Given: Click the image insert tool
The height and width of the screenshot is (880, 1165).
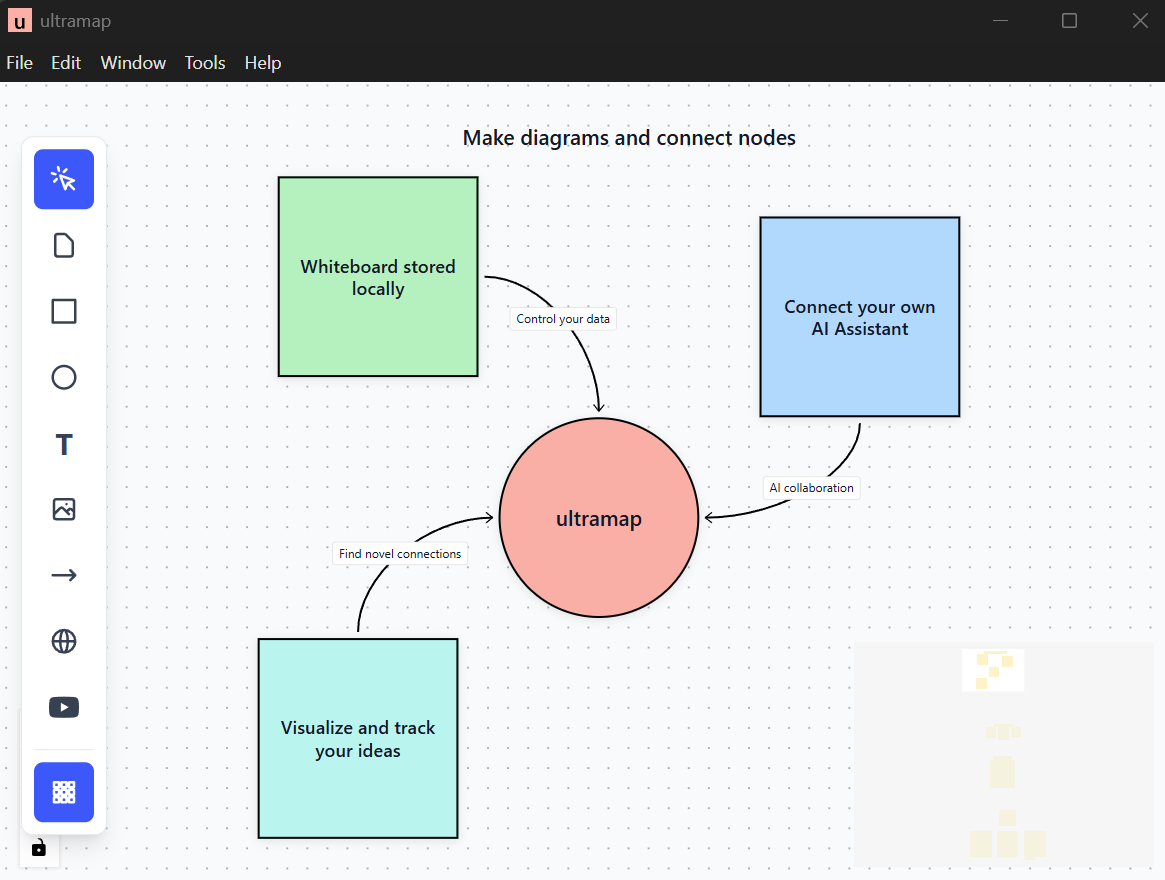Looking at the screenshot, I should click(x=64, y=509).
